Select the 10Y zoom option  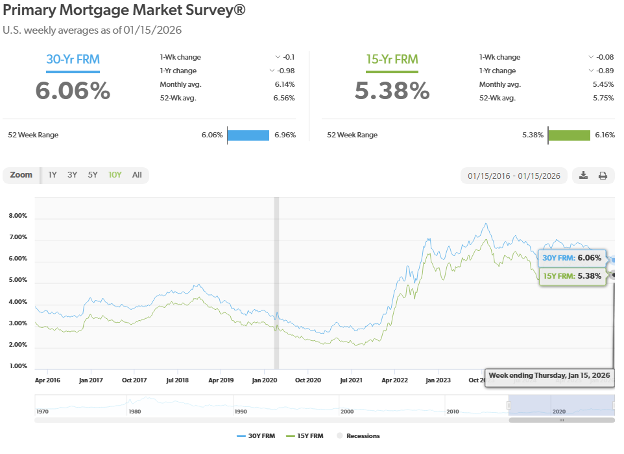coord(114,175)
